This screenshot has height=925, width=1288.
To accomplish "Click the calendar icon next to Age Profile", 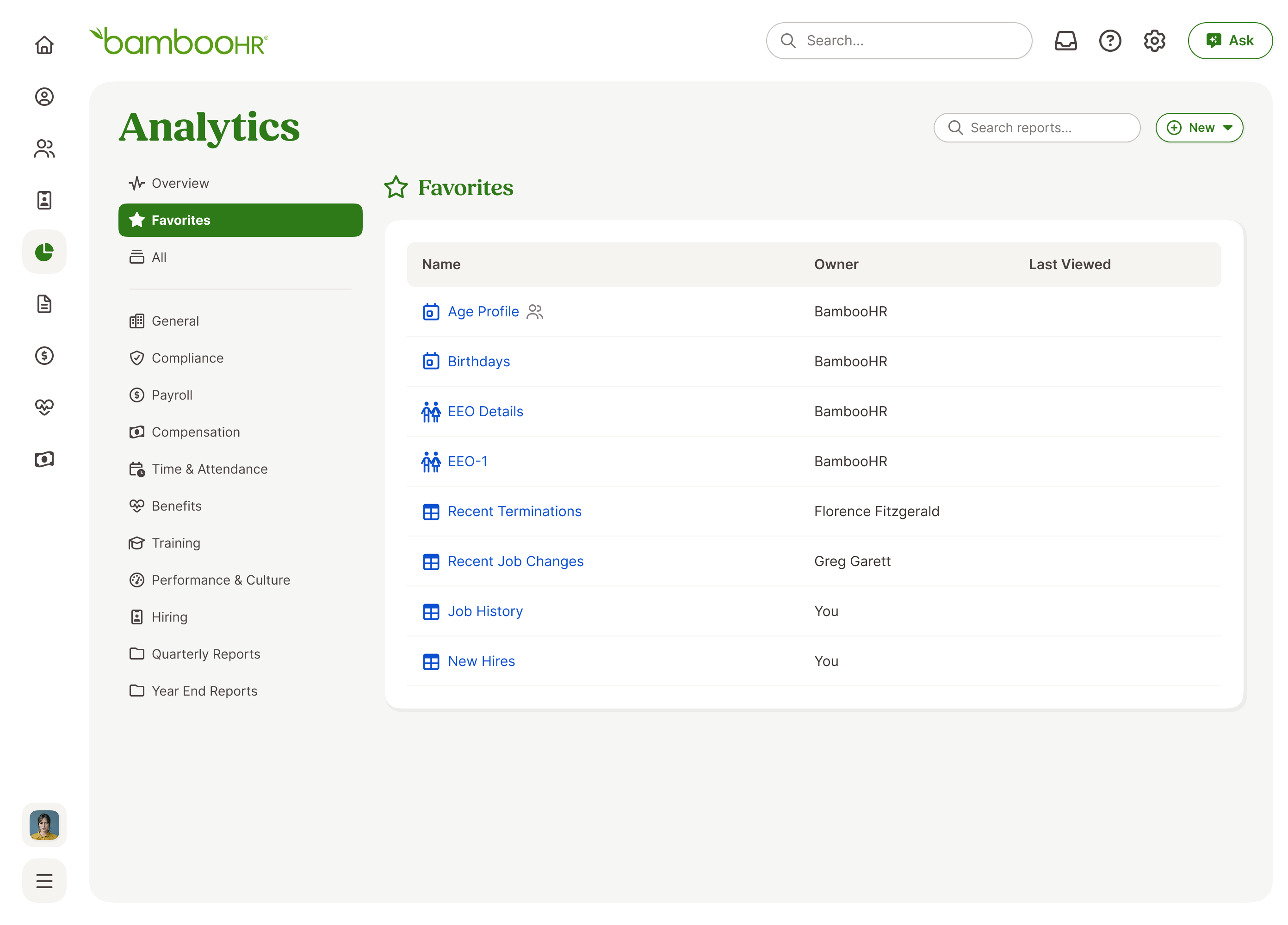I will (431, 311).
